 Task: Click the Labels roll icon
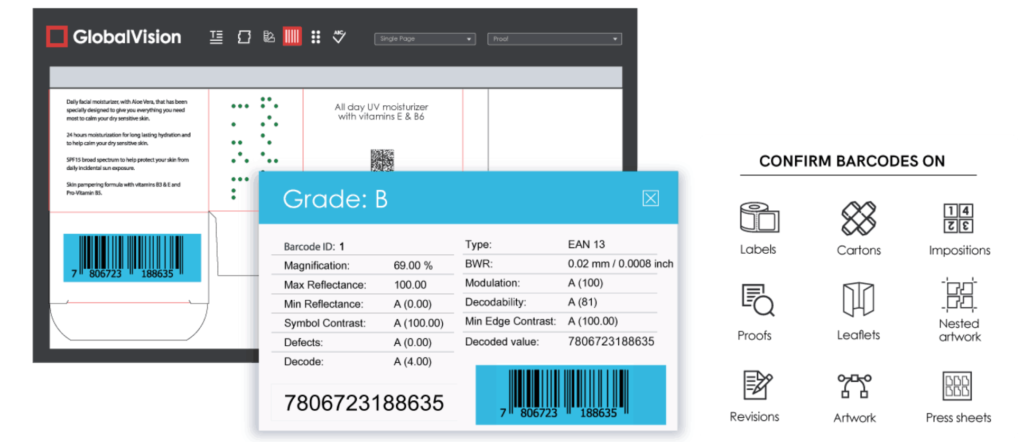[758, 218]
